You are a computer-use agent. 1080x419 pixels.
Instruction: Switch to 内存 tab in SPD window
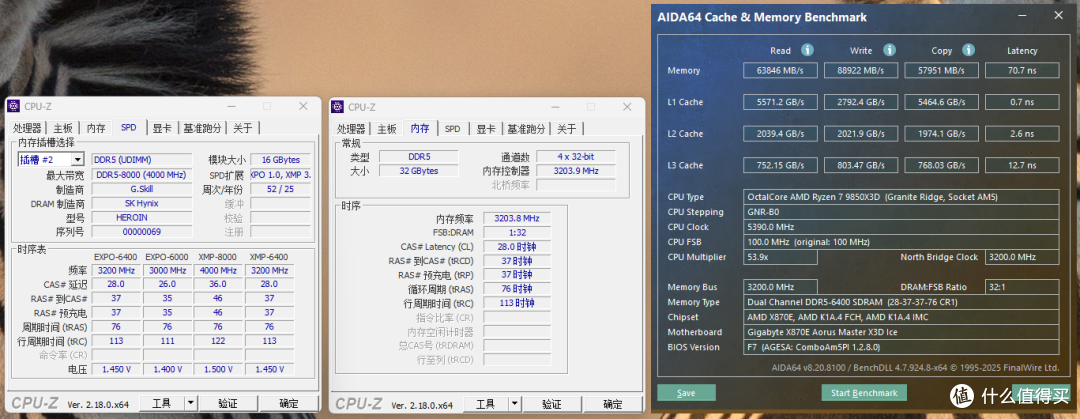[96, 128]
